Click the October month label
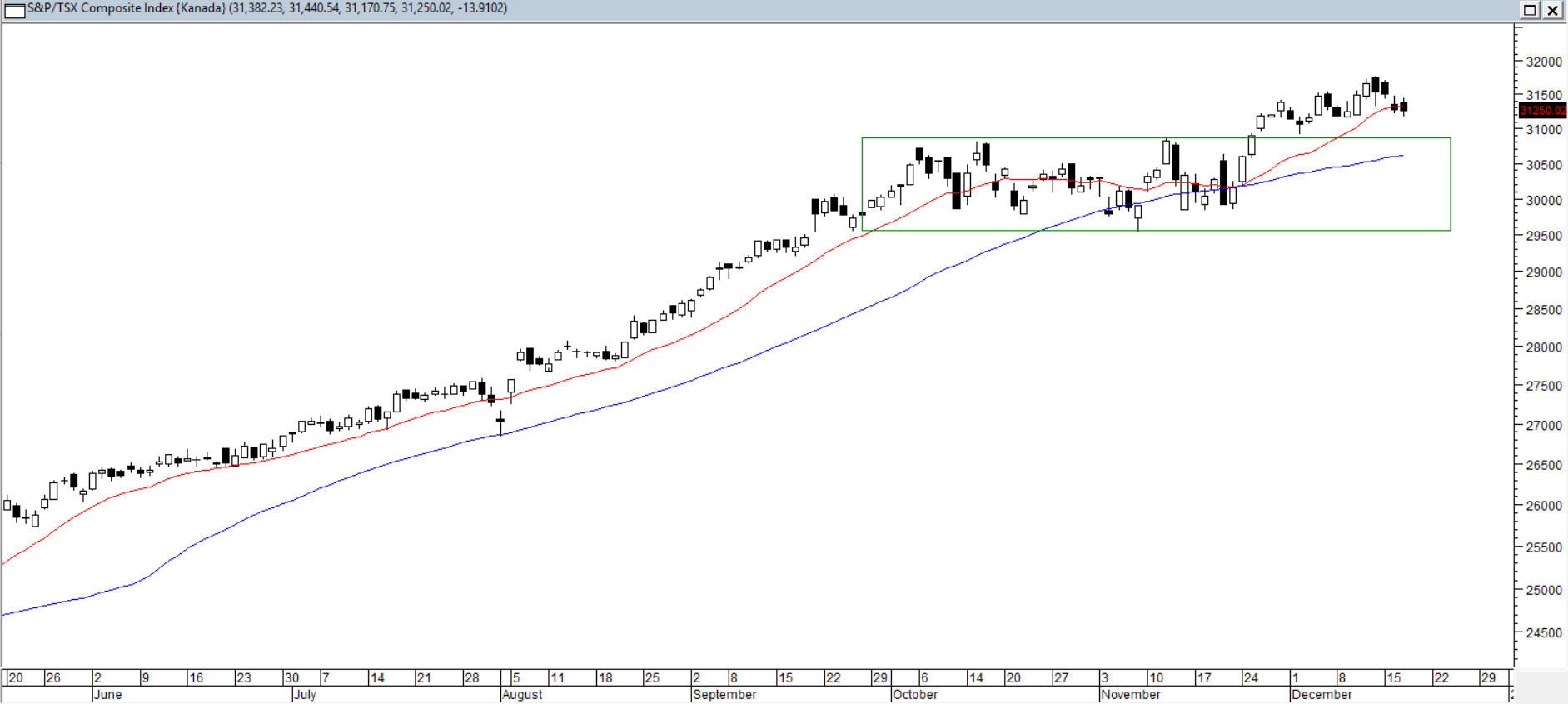This screenshot has width=1568, height=704. tap(915, 695)
